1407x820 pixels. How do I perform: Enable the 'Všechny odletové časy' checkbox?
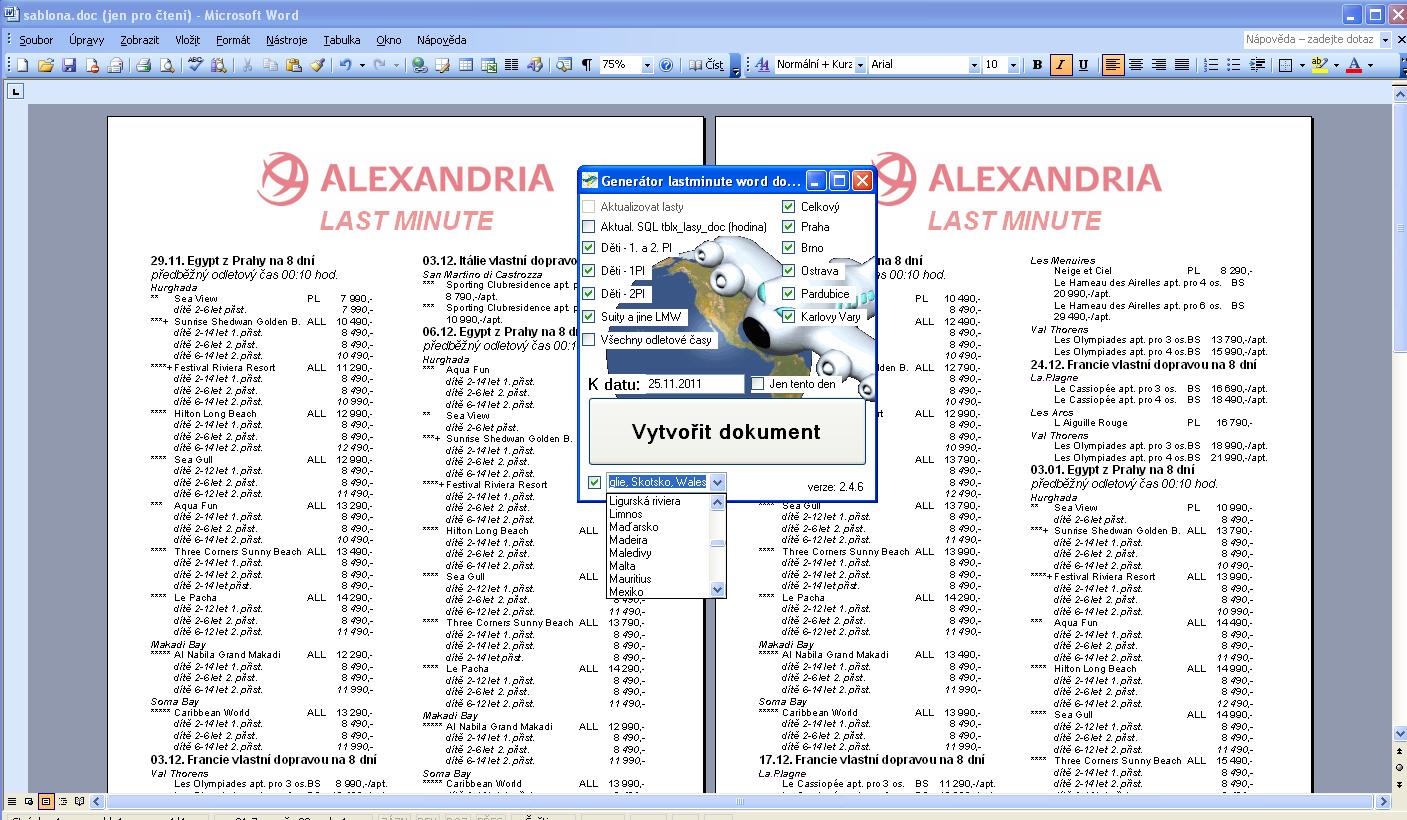(589, 340)
